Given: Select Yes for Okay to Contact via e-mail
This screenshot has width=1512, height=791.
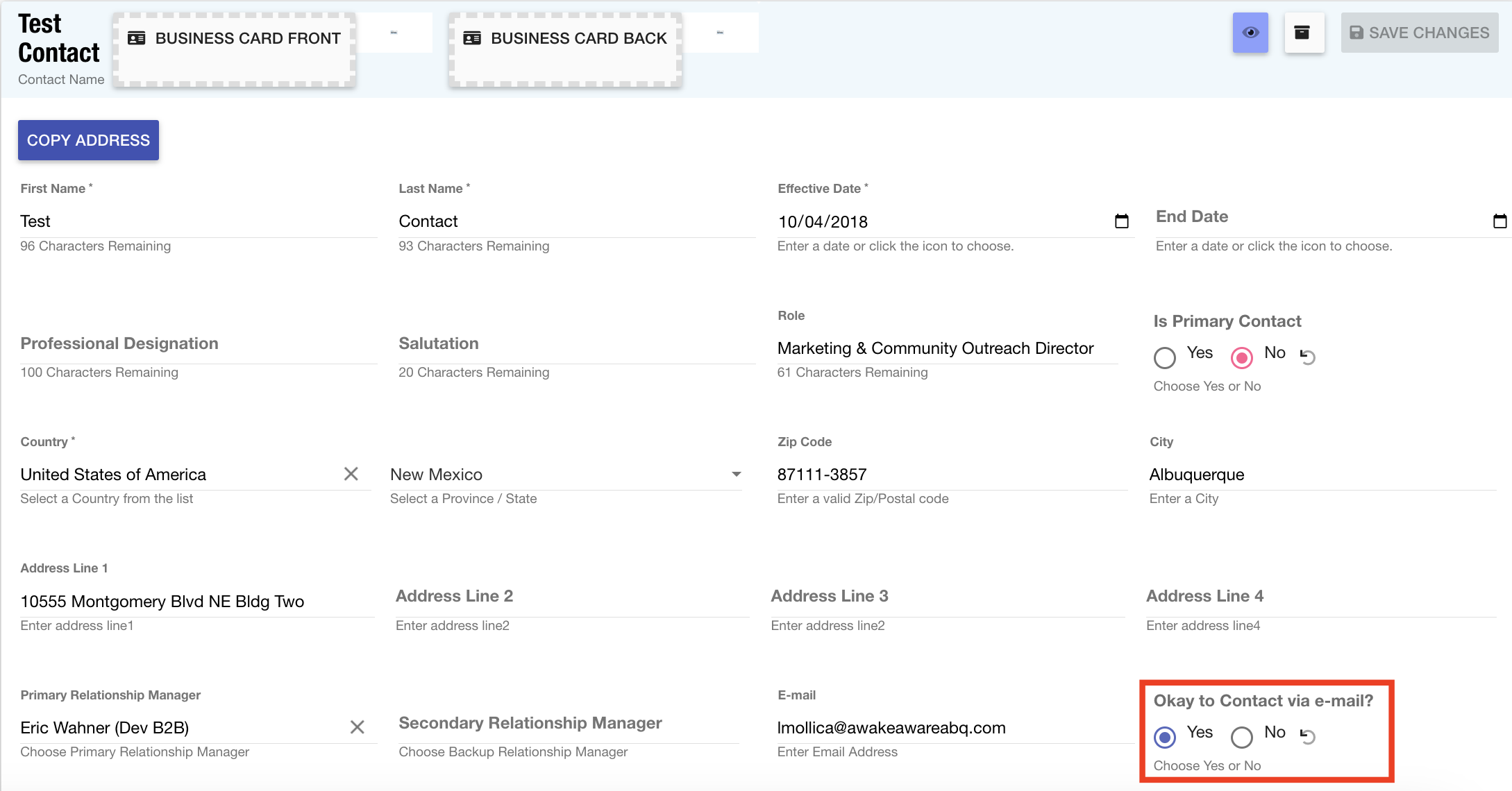Looking at the screenshot, I should (x=1165, y=737).
